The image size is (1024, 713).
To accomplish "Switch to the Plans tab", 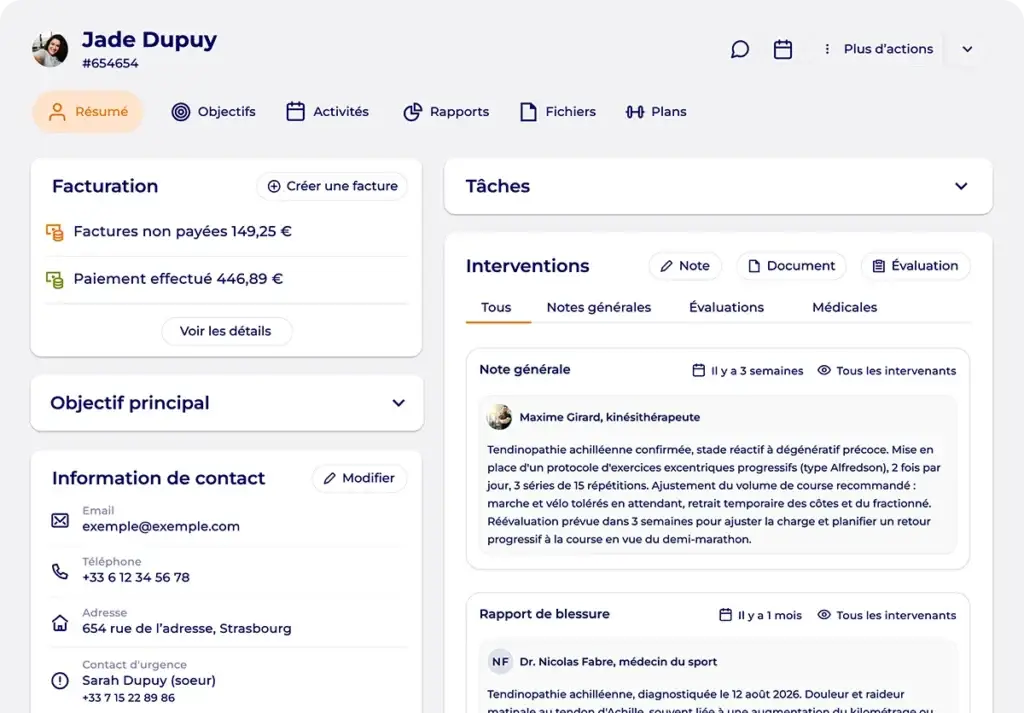I will coord(656,112).
